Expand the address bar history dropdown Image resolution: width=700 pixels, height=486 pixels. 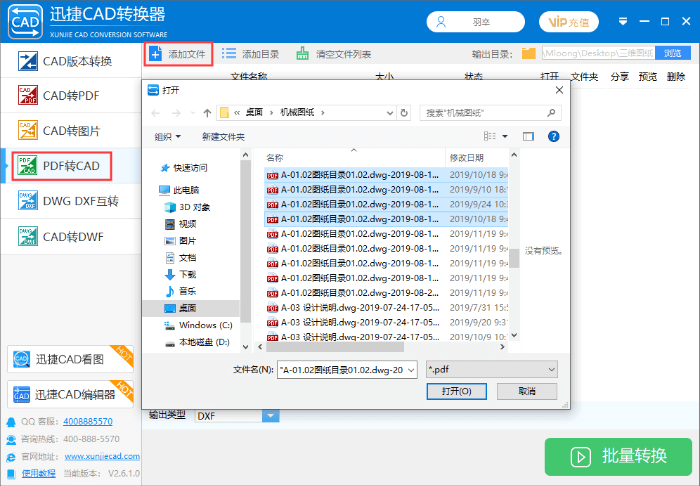coord(390,113)
